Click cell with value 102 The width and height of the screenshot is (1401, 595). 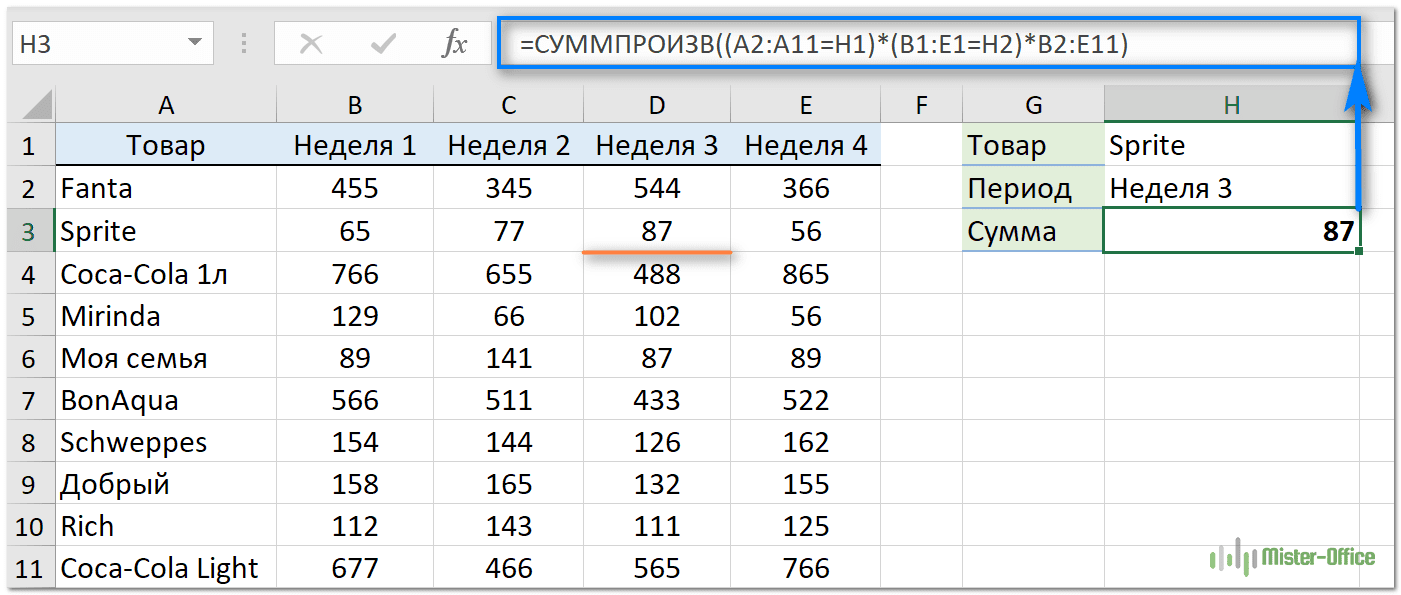[657, 316]
